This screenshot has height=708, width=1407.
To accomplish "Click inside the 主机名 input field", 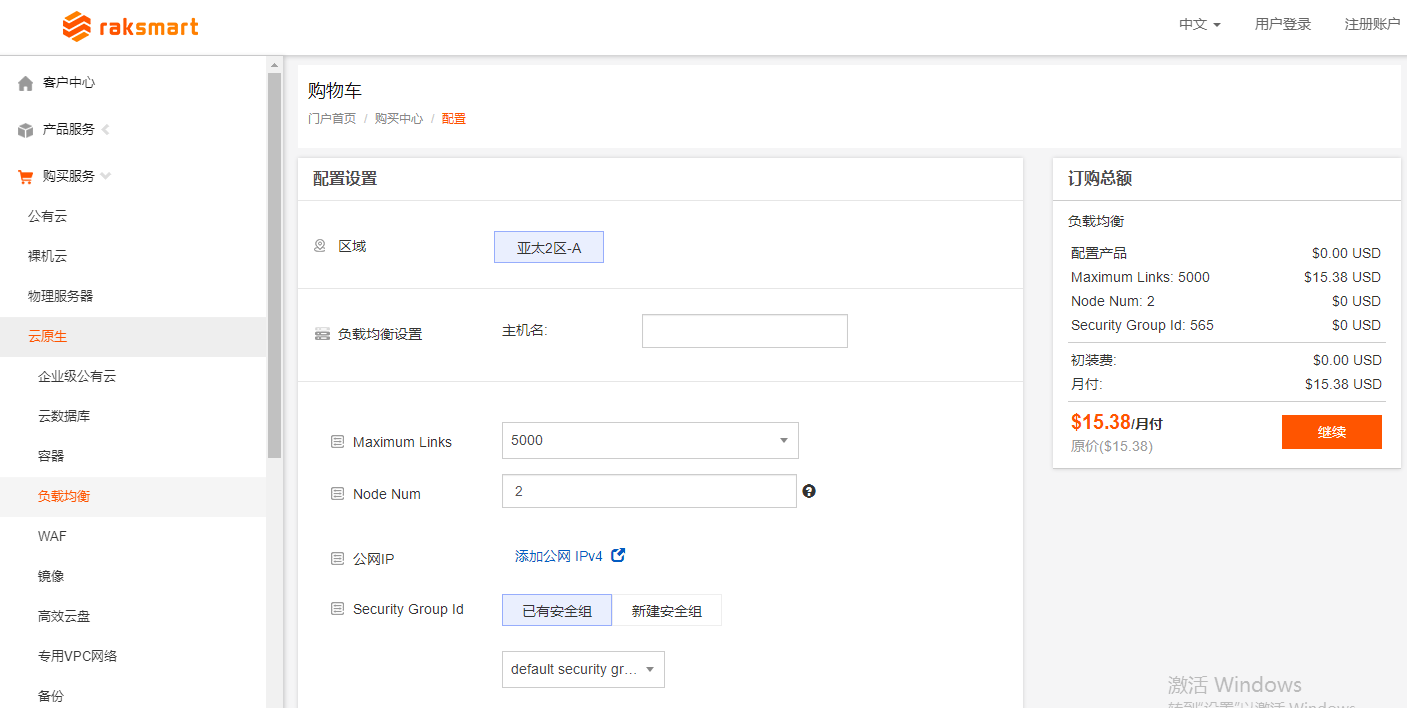I will pos(744,330).
